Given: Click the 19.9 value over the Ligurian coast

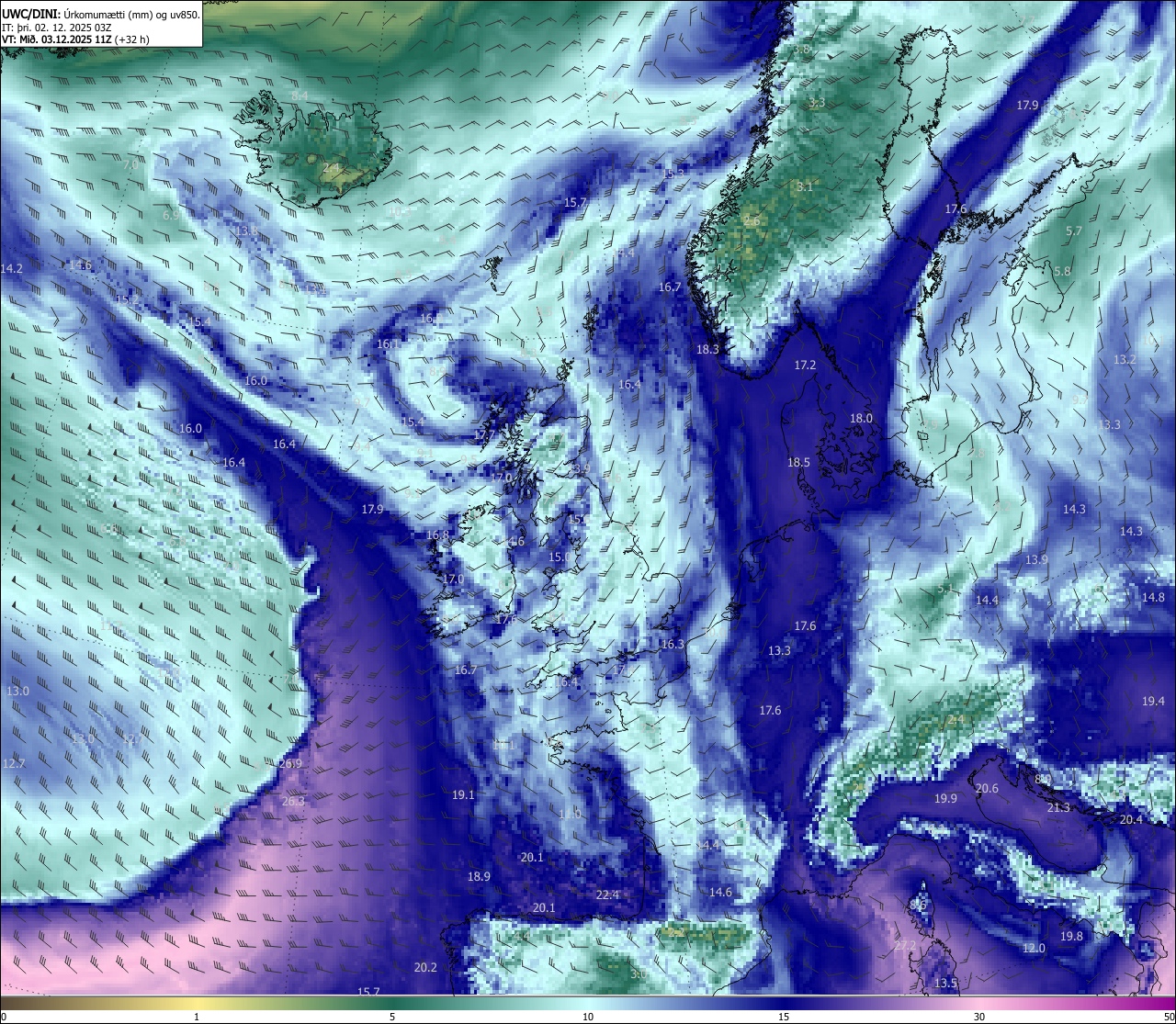Looking at the screenshot, I should click(x=945, y=799).
